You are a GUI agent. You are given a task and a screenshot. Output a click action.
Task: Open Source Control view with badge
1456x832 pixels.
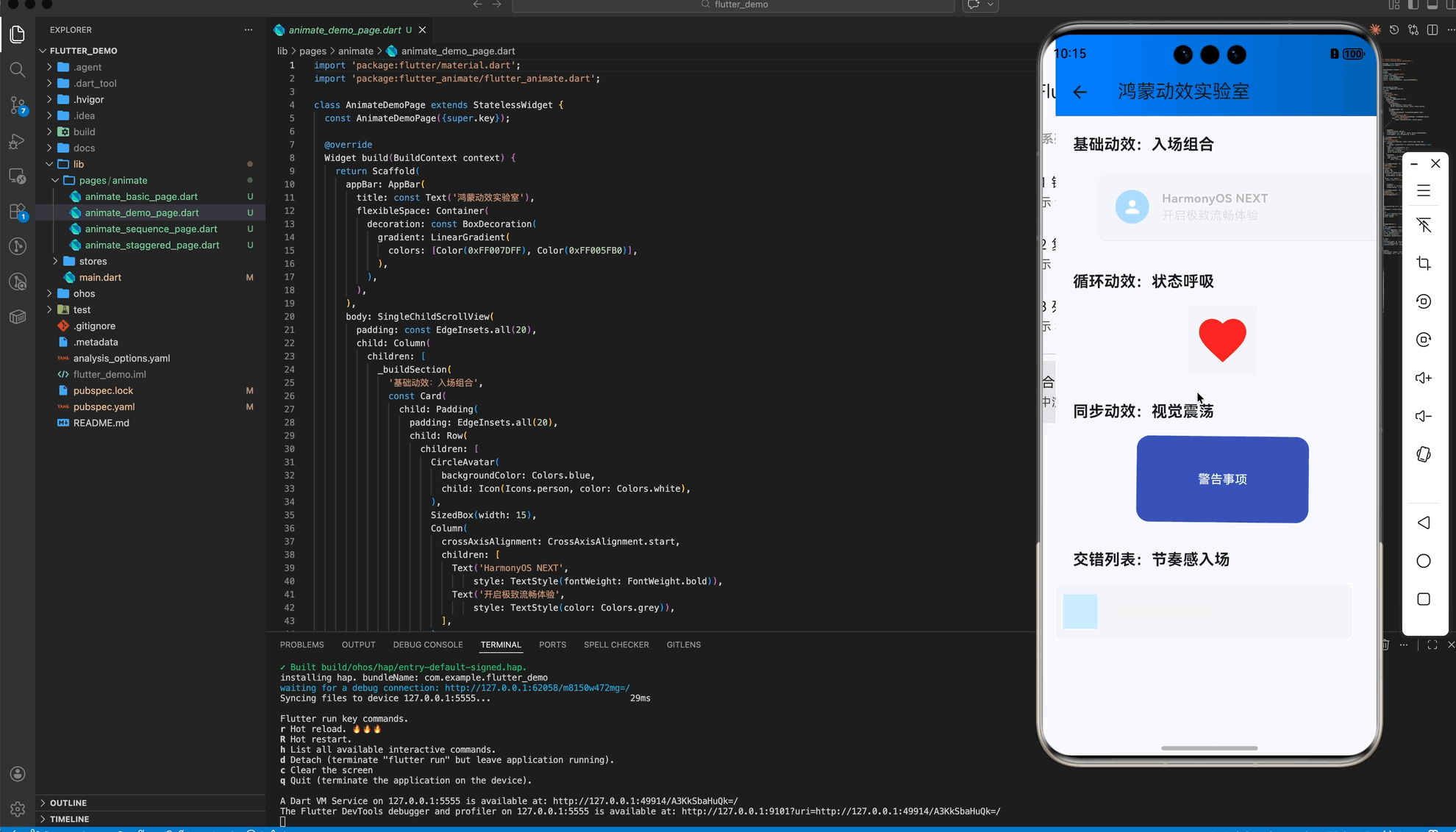click(x=18, y=105)
